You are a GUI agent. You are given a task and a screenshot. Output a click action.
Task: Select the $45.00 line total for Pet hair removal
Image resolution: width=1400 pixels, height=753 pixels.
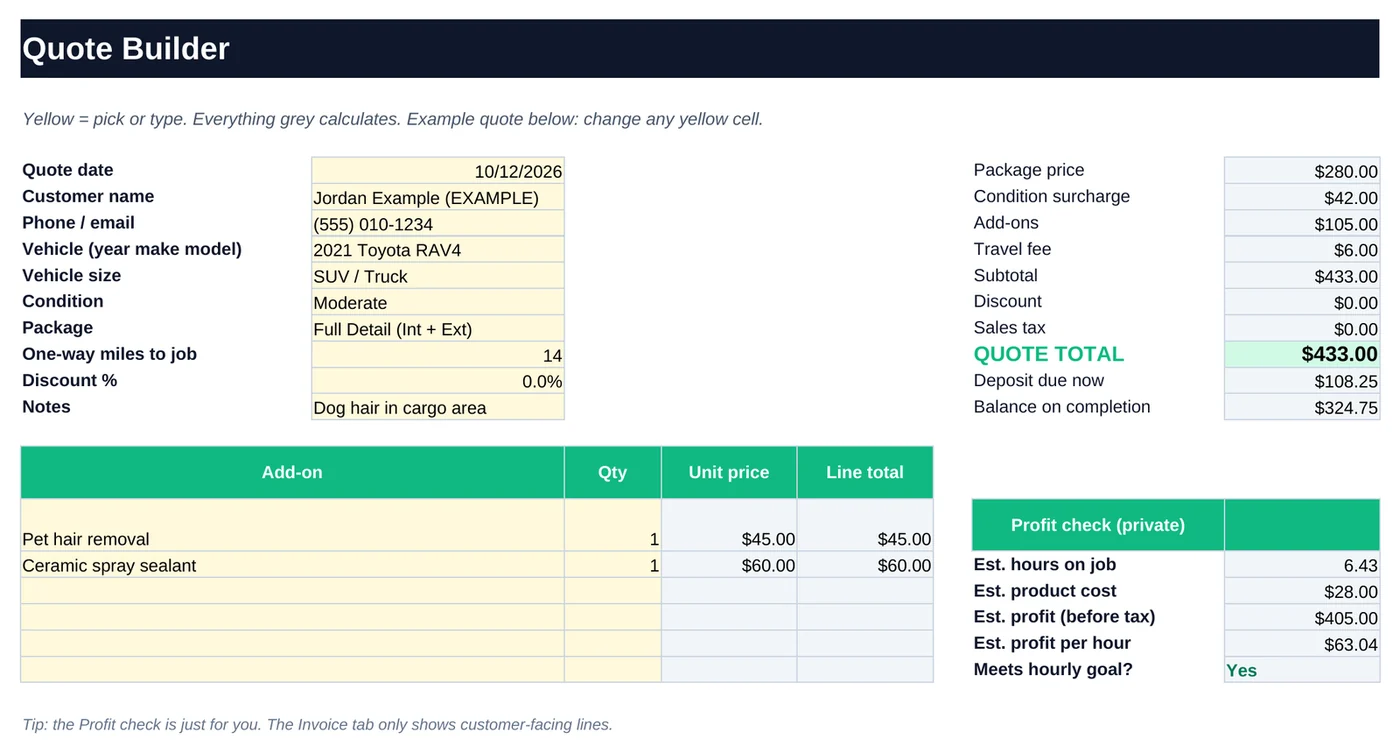[x=865, y=525]
